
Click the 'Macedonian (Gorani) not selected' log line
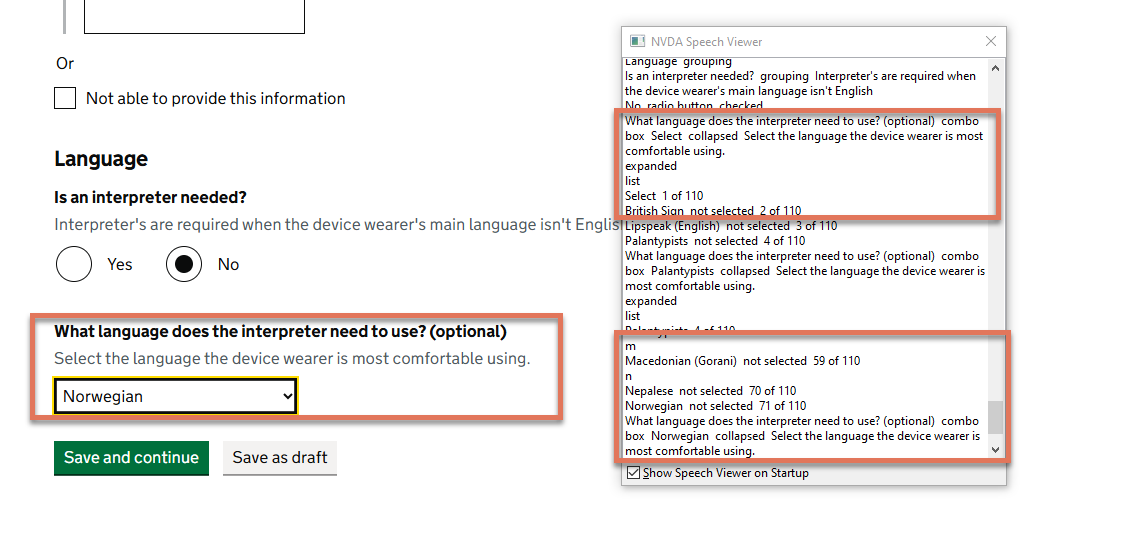(x=742, y=361)
